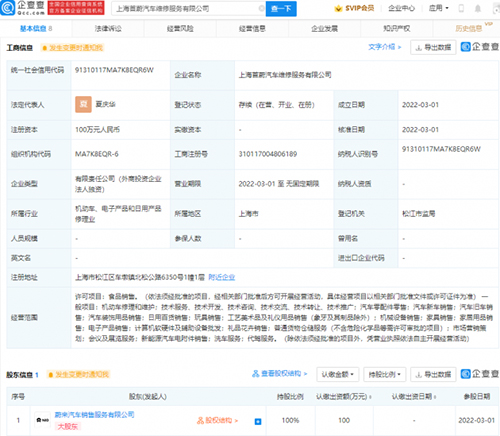The image size is (500, 436).
Task: Click the SVIP会员 crown icon
Action: pos(338,8)
